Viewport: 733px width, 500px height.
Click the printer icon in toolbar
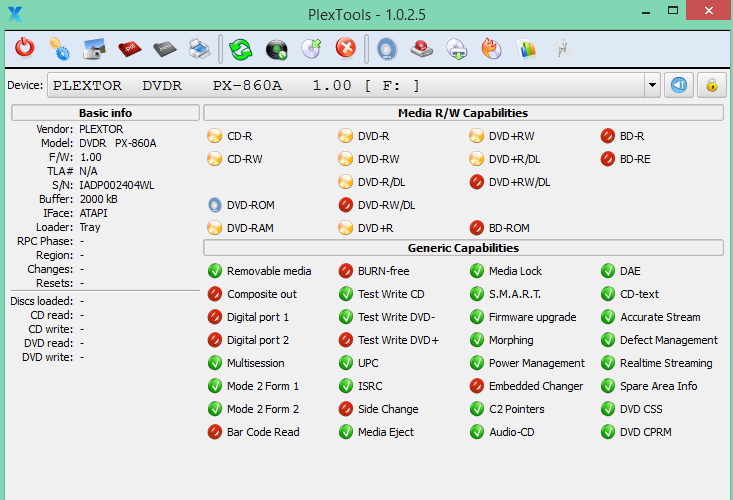point(200,49)
